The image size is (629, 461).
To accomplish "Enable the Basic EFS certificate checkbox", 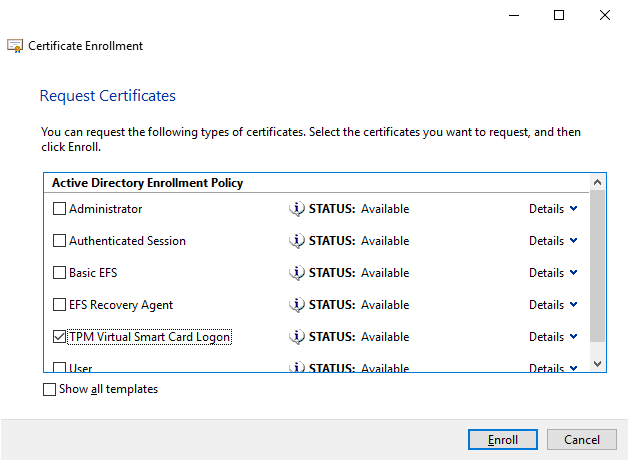I will [x=59, y=273].
